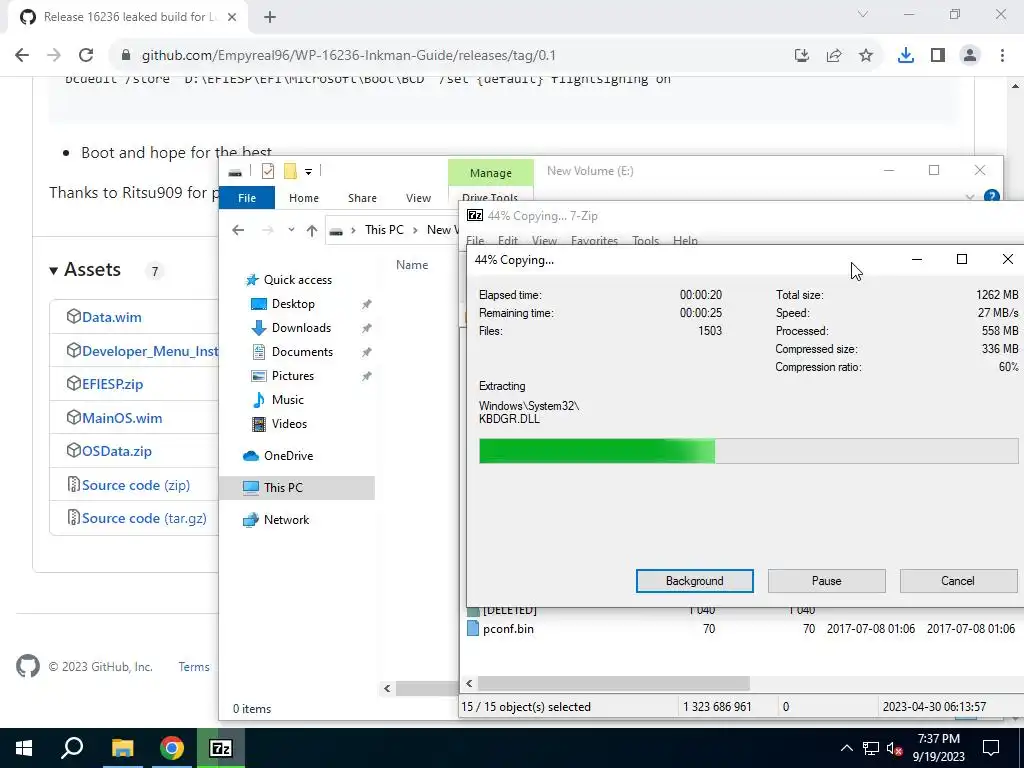The width and height of the screenshot is (1024, 768).
Task: Open Videos in Explorer sidebar
Action: 289,424
